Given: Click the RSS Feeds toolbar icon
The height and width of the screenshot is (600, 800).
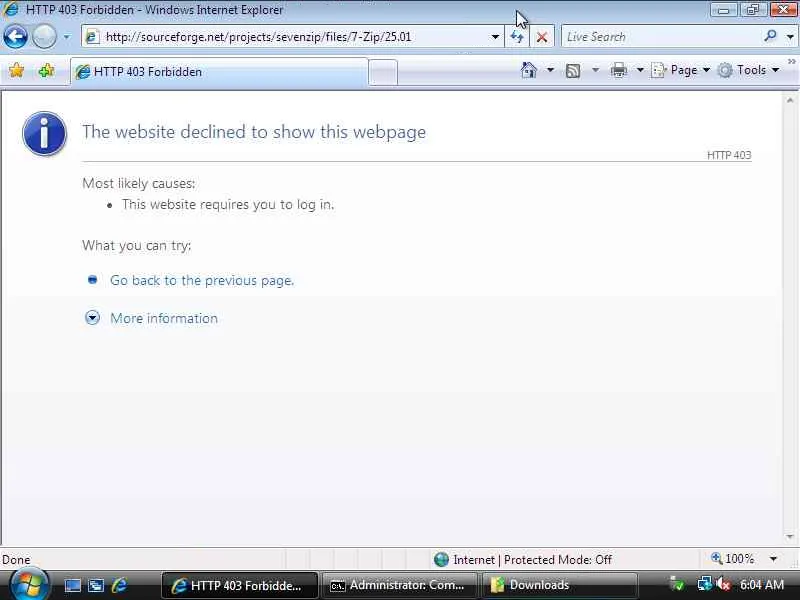Looking at the screenshot, I should point(573,70).
